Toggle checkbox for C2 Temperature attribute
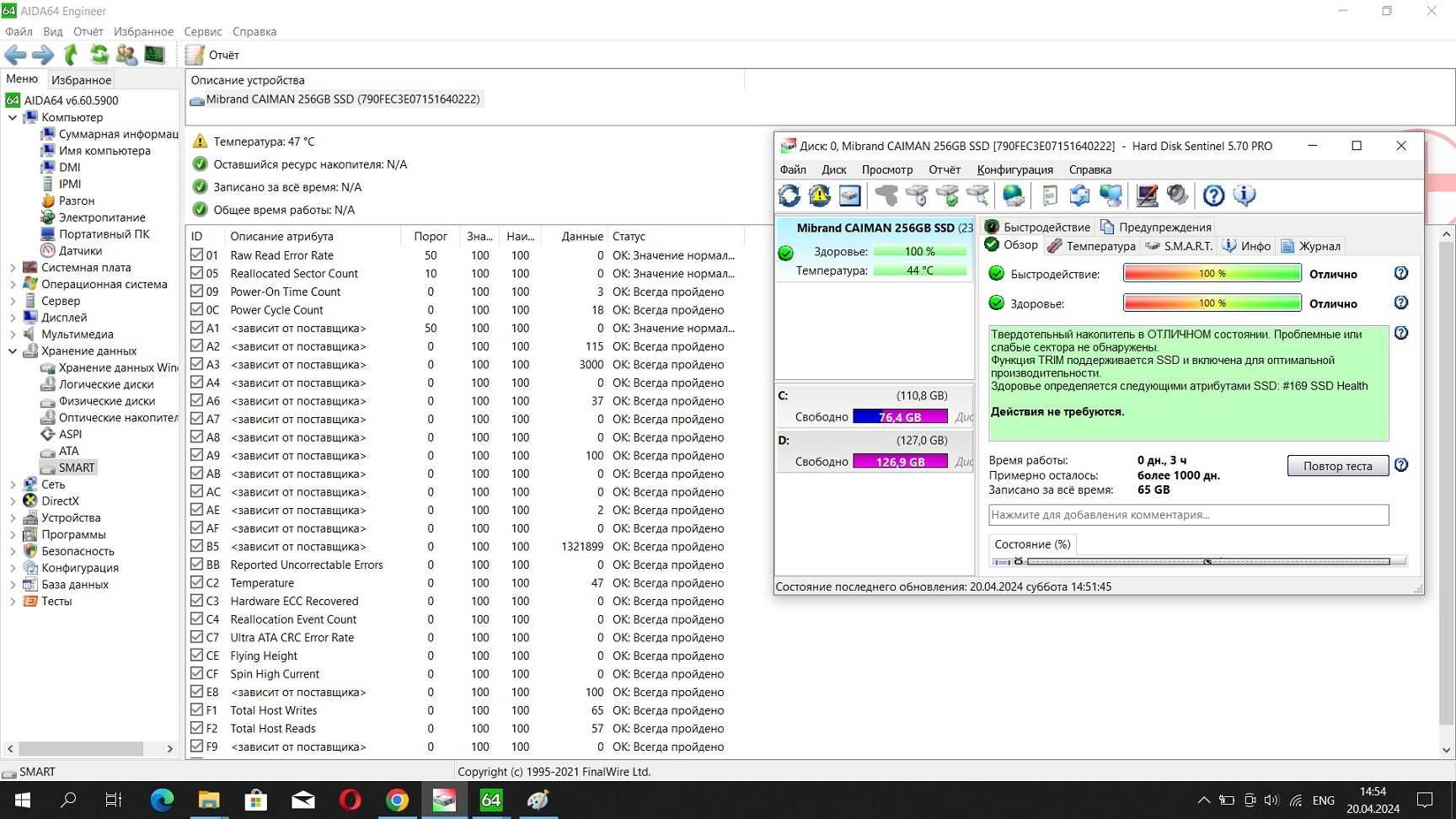1456x819 pixels. [196, 582]
